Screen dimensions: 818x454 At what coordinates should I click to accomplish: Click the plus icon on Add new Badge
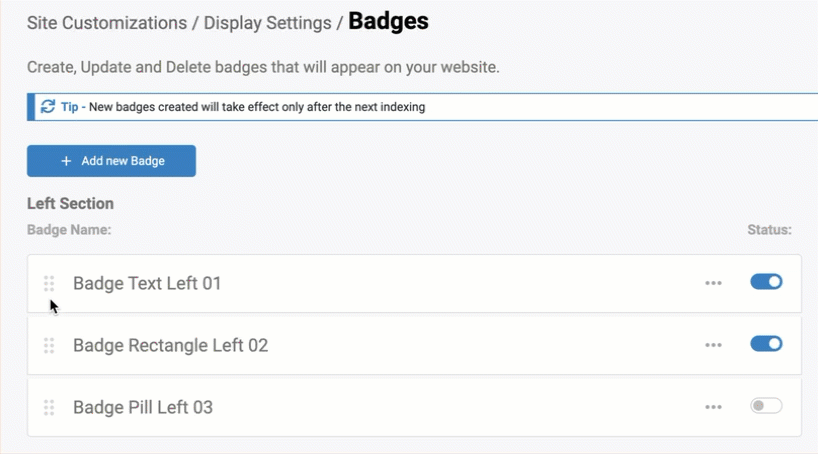66,161
